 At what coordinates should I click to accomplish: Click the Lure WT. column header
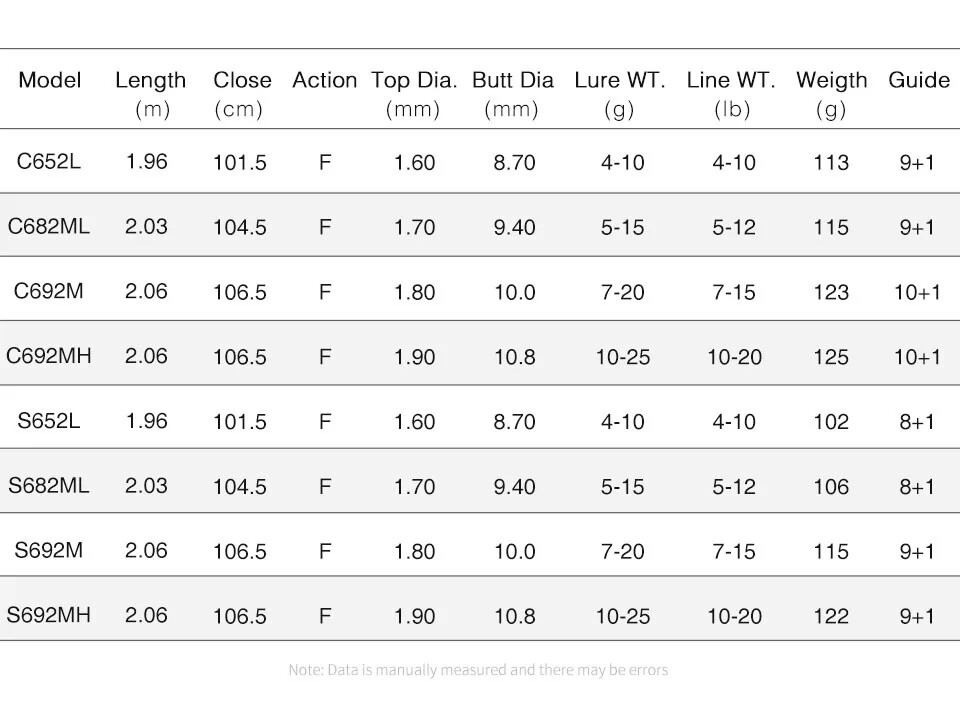(x=619, y=93)
